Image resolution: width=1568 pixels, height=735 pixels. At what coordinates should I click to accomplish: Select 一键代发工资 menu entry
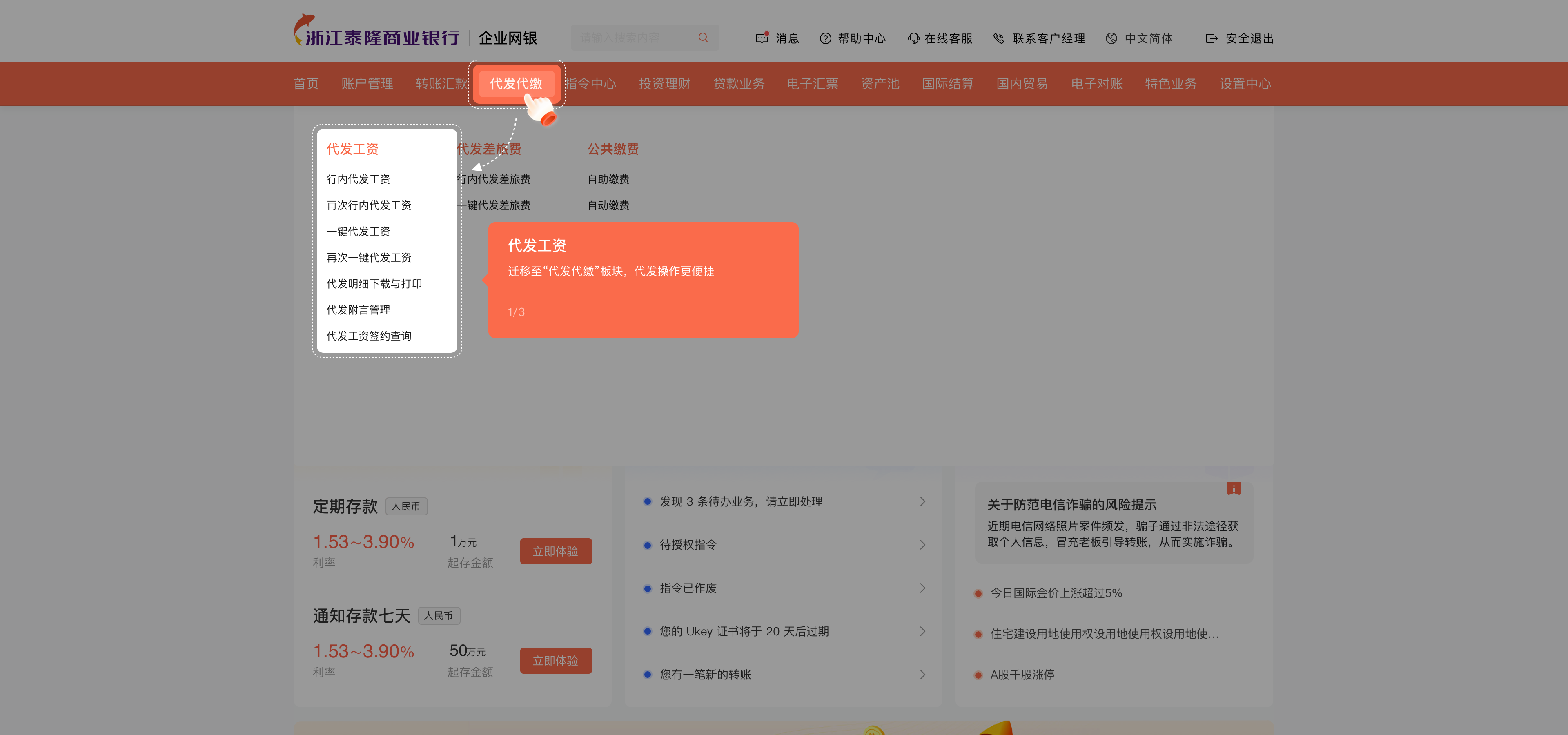[358, 231]
